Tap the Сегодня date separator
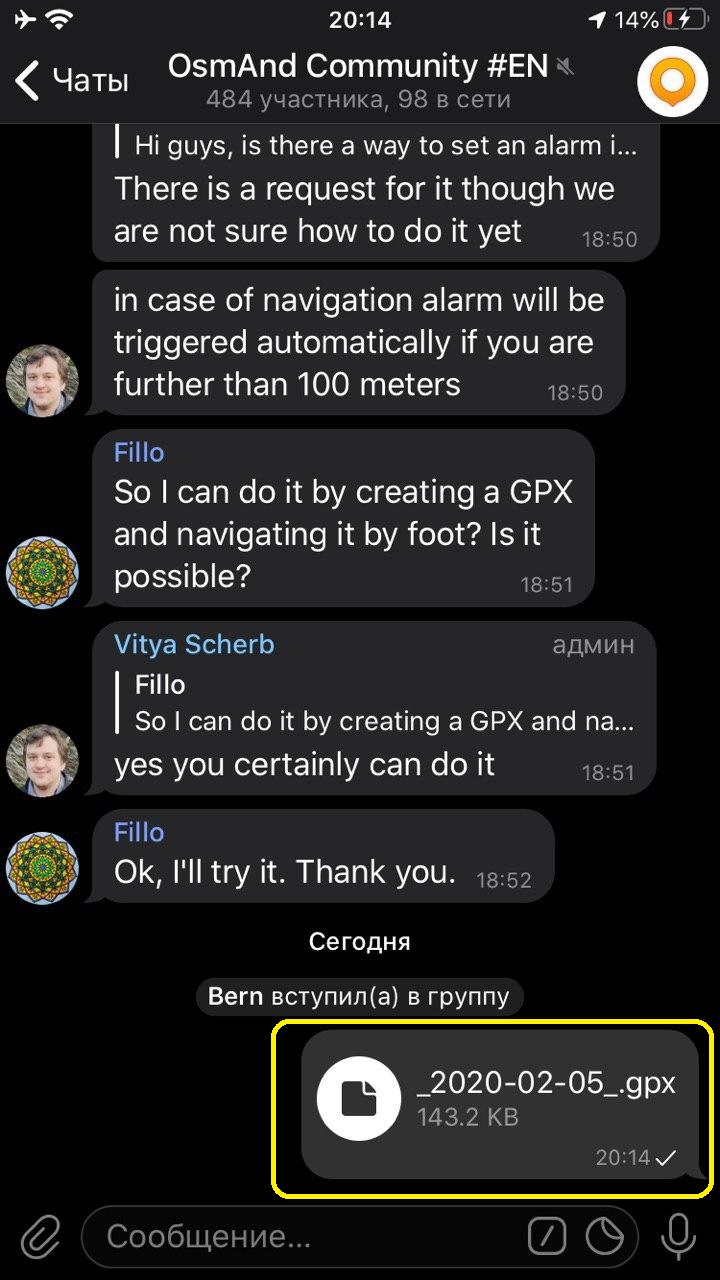720x1280 pixels. point(360,941)
